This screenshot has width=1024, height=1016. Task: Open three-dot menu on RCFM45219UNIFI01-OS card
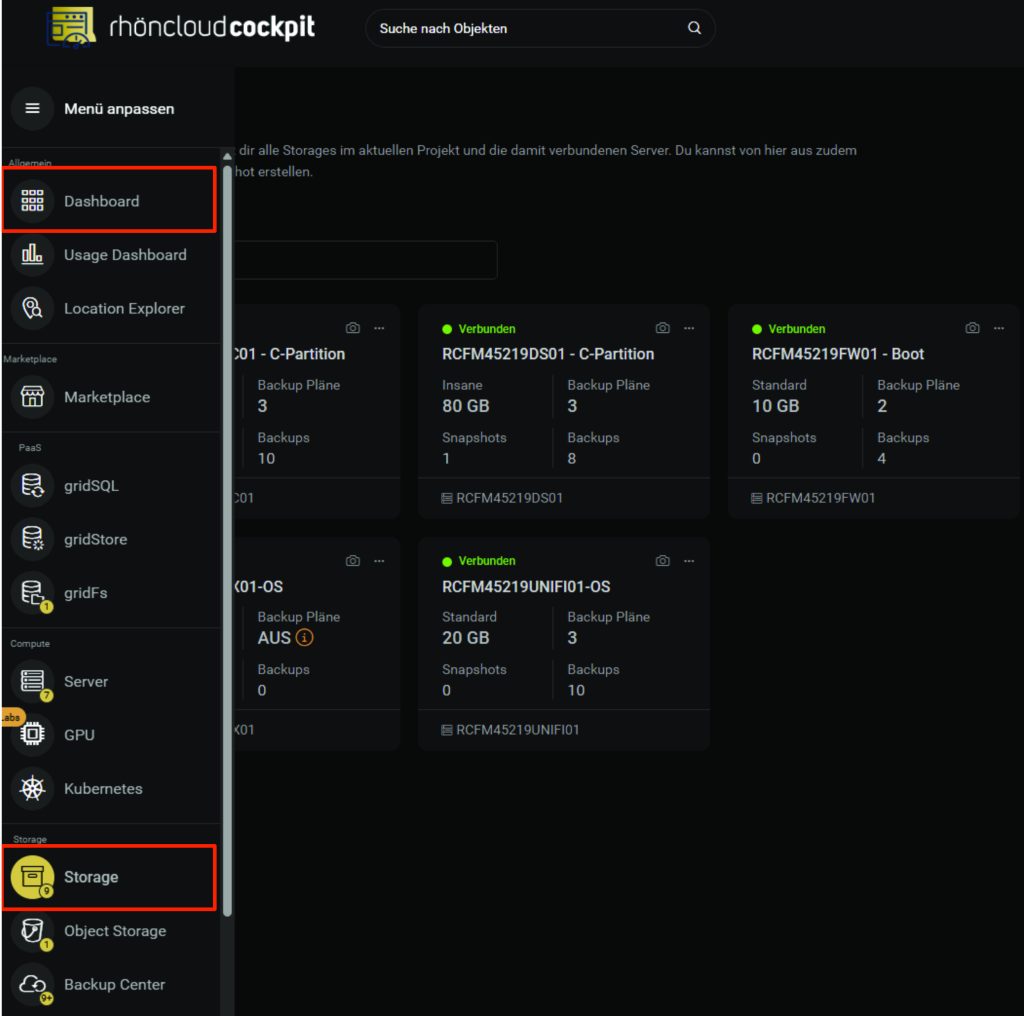pos(689,561)
